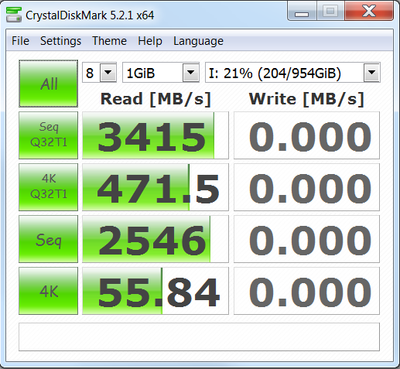Screen dimensions: 400x369
Task: Start the plain Seq test
Action: (x=48, y=239)
